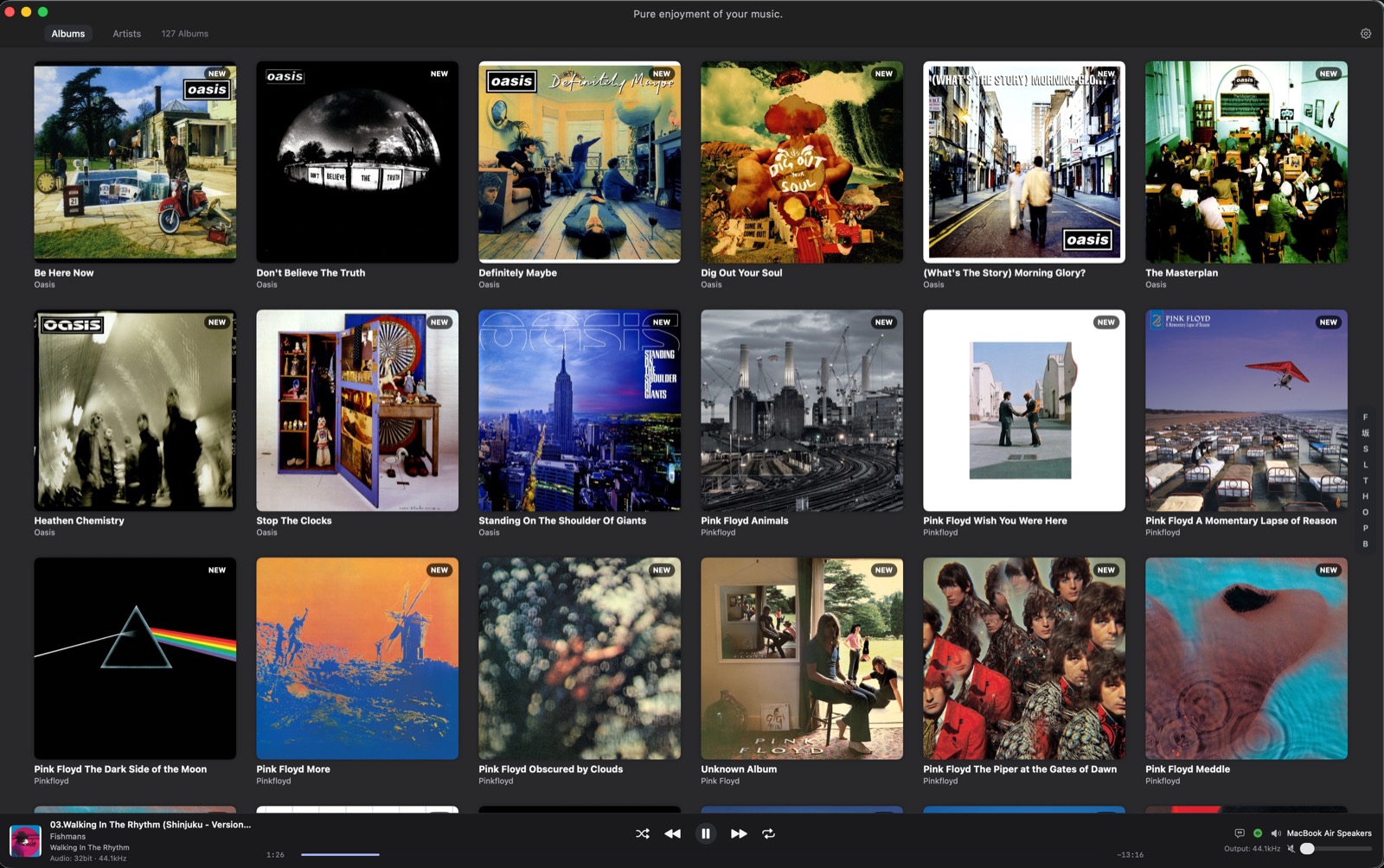Click the Stop The Clocks album title

[294, 520]
